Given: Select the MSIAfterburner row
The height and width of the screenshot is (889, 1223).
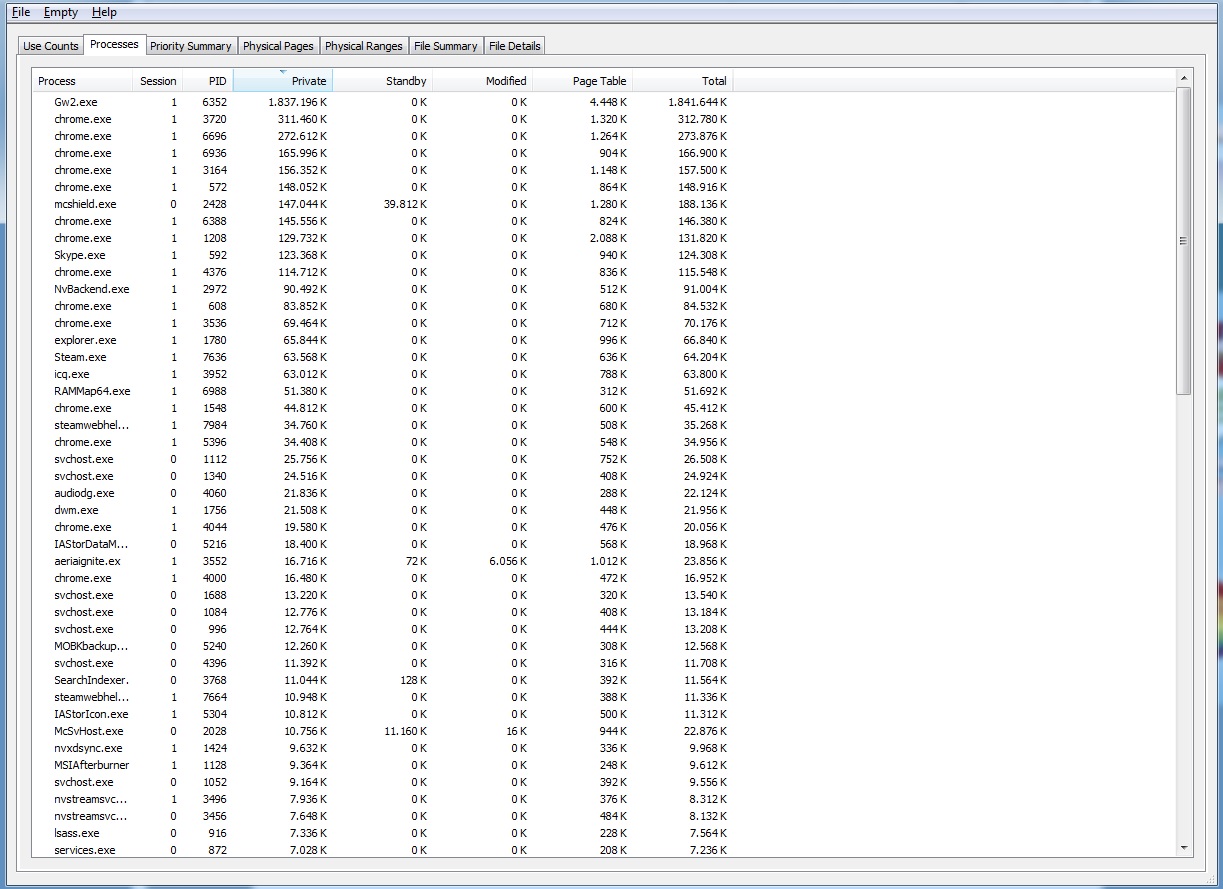Looking at the screenshot, I should tap(383, 765).
